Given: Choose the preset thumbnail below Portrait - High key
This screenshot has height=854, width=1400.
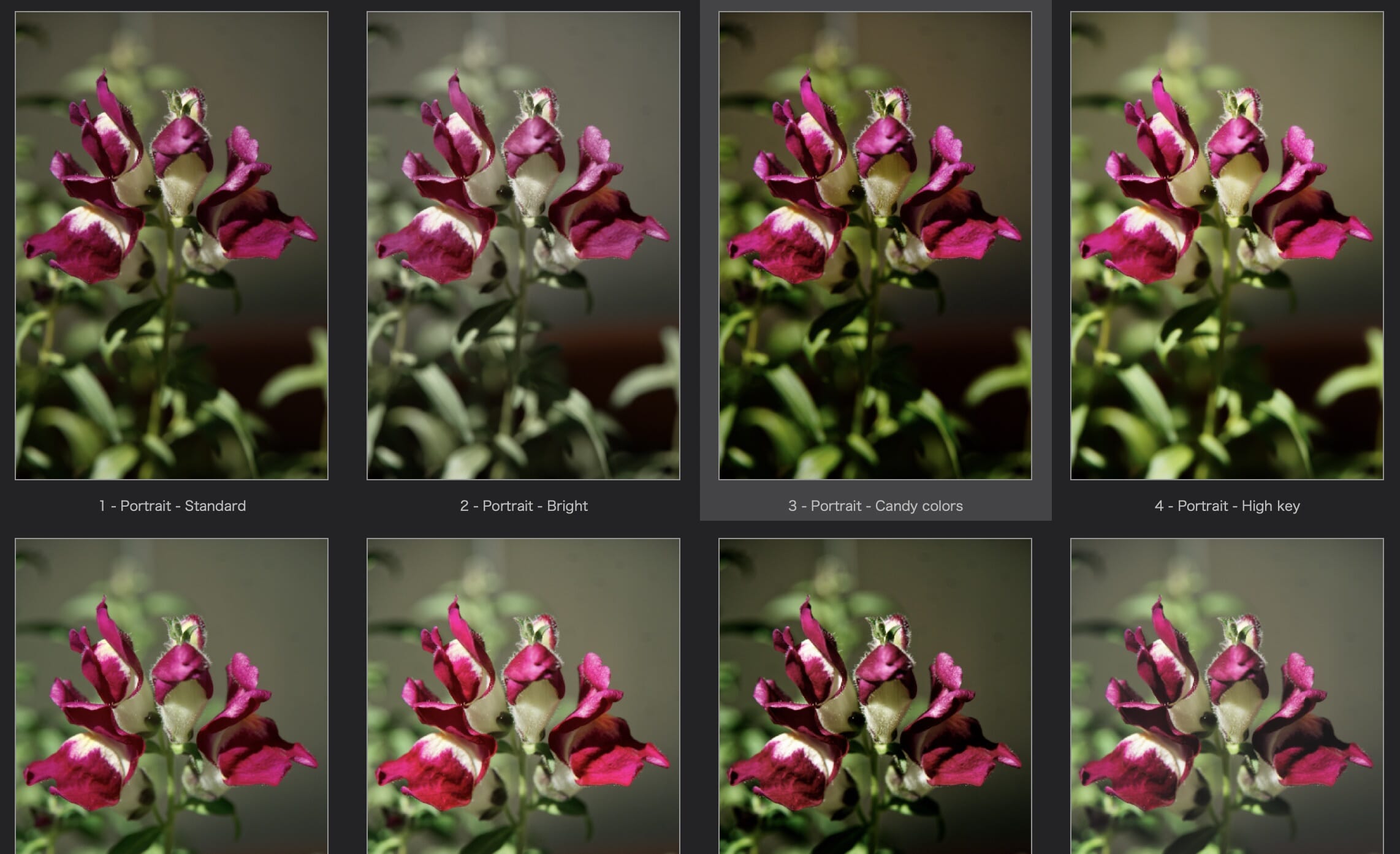Looking at the screenshot, I should pyautogui.click(x=1227, y=696).
